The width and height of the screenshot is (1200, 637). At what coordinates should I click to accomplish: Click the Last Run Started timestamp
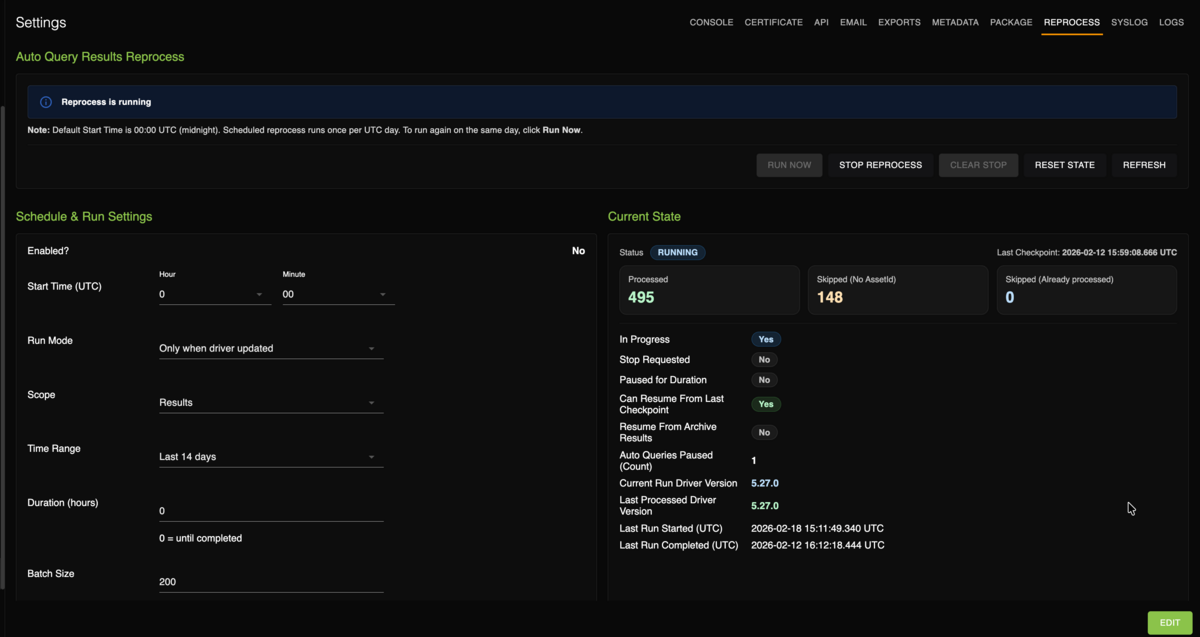817,528
